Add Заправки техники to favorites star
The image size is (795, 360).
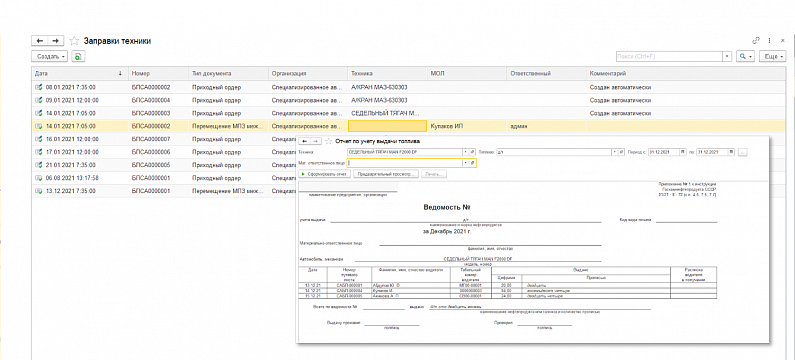click(x=74, y=41)
